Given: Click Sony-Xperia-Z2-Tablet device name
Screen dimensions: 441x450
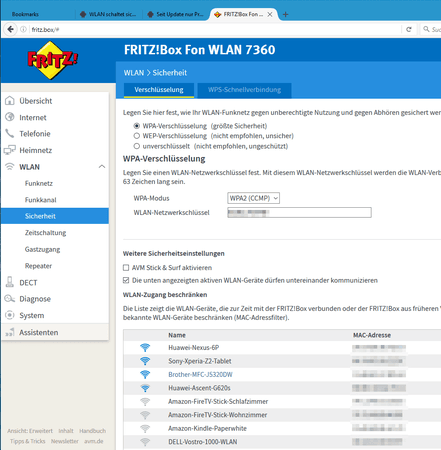Looking at the screenshot, I should click(x=200, y=361).
